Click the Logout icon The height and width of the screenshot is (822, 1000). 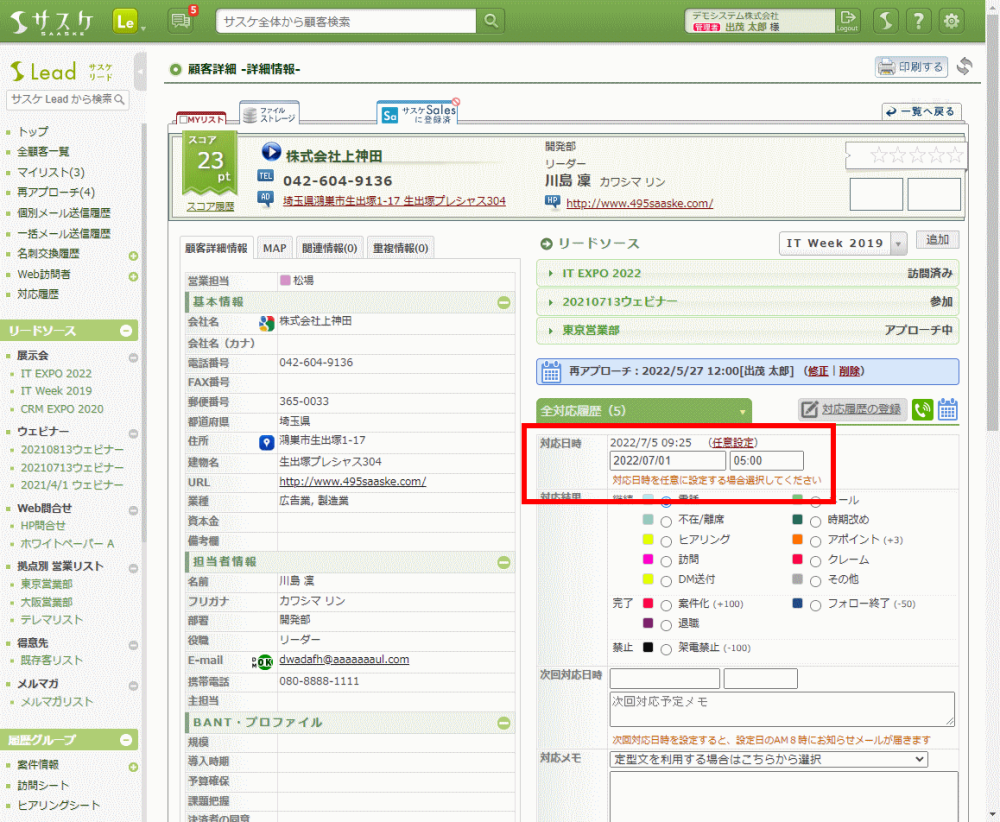click(x=848, y=20)
